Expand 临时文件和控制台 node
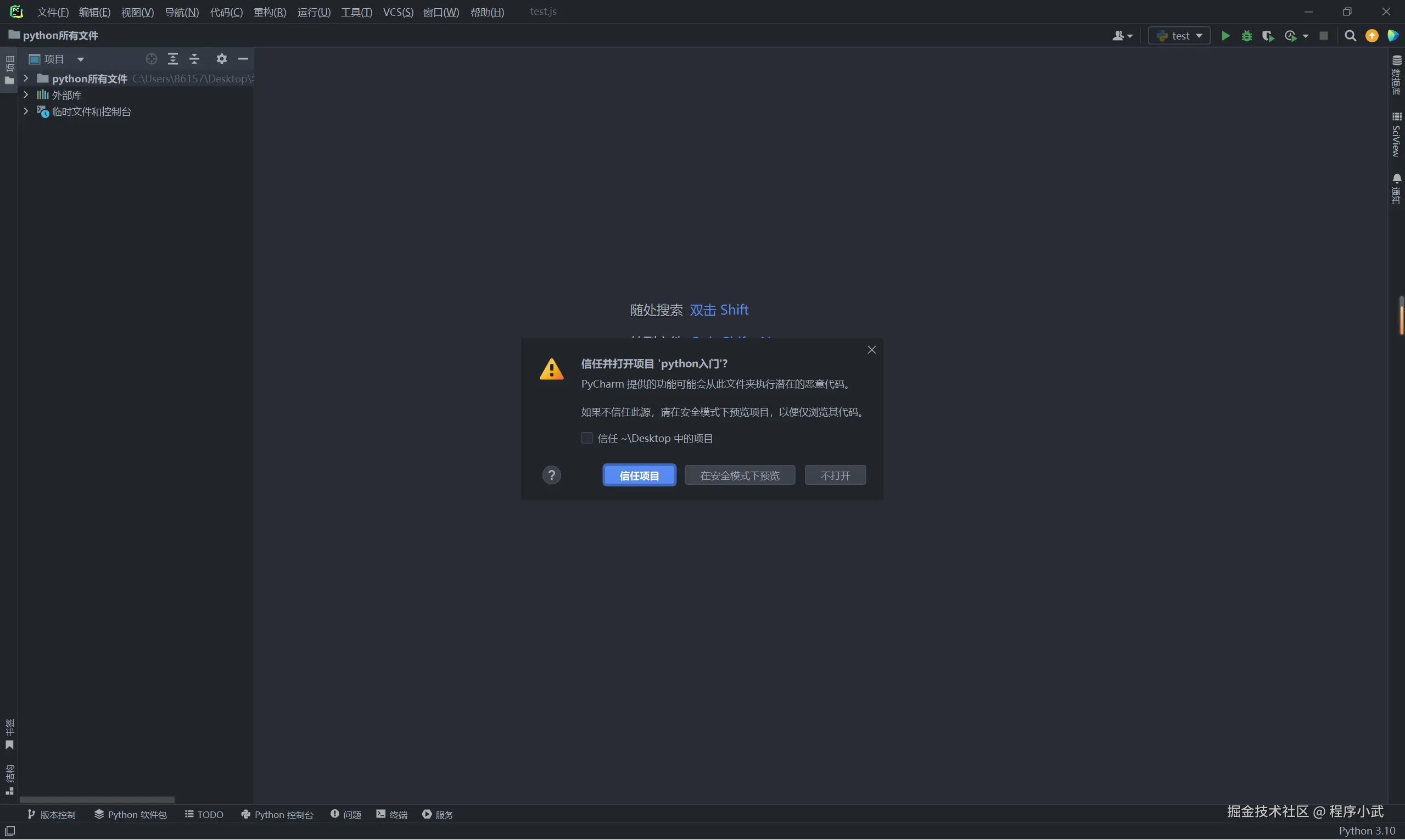Screen dimensions: 1405x840 [25, 111]
